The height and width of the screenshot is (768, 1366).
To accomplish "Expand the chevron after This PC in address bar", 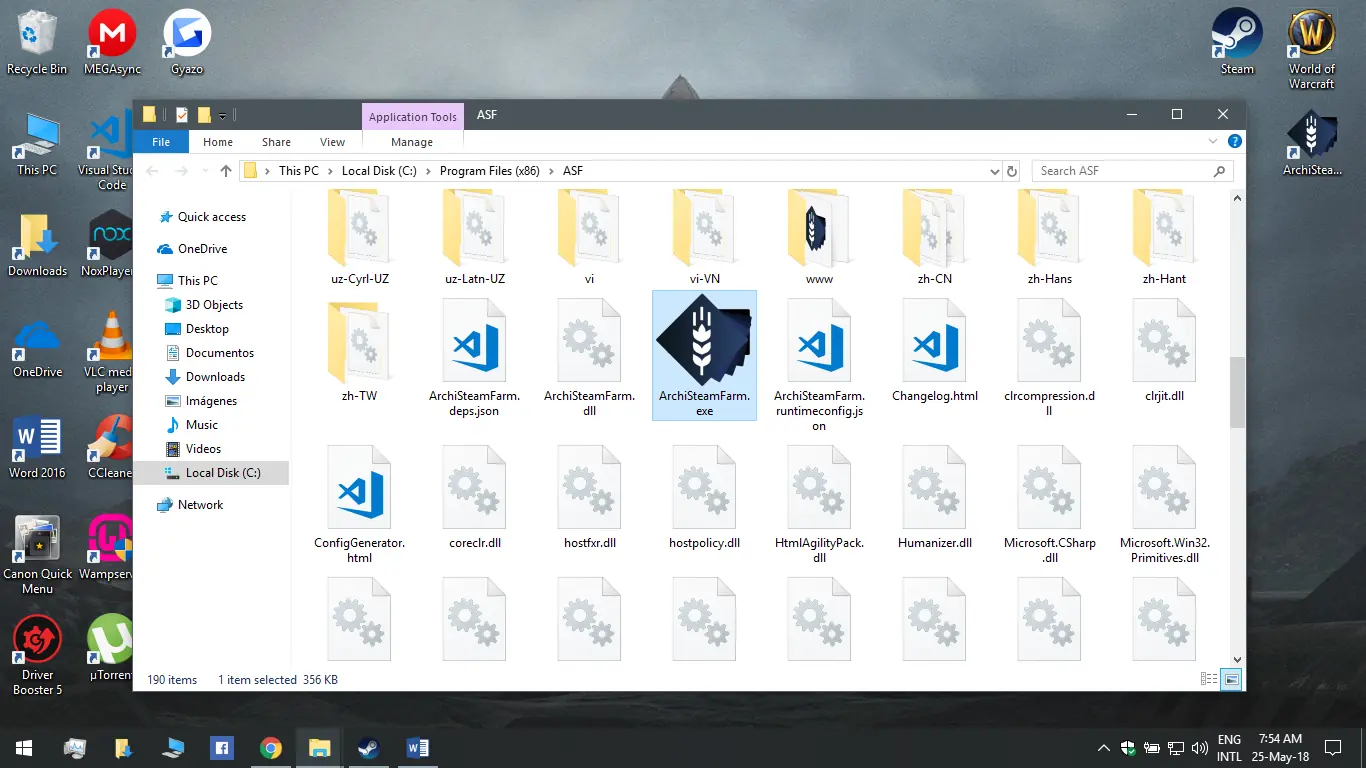I will (x=330, y=171).
